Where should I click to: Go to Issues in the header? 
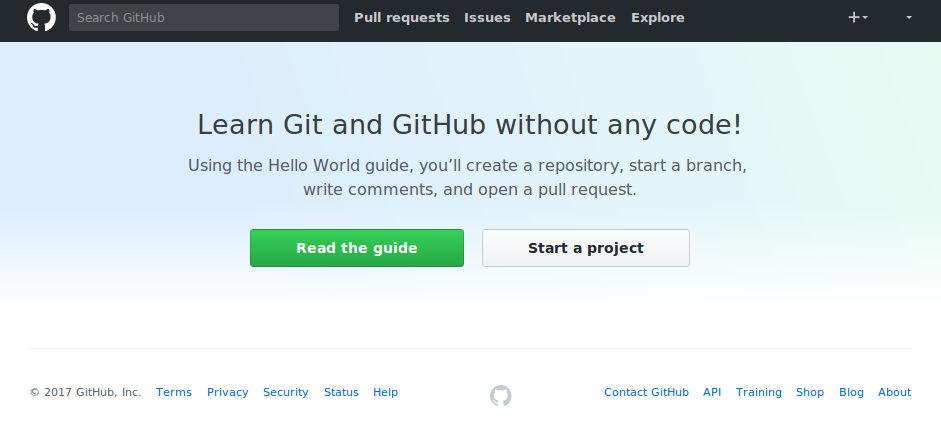pyautogui.click(x=487, y=17)
